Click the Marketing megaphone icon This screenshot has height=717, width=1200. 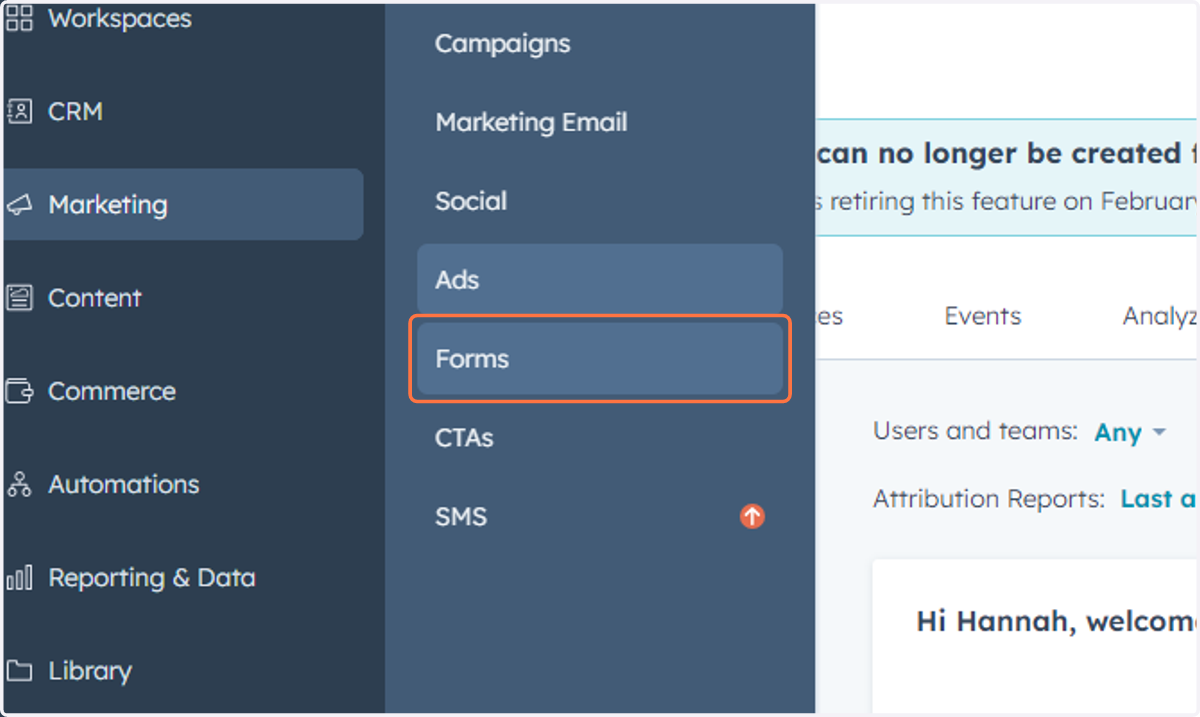pyautogui.click(x=19, y=205)
